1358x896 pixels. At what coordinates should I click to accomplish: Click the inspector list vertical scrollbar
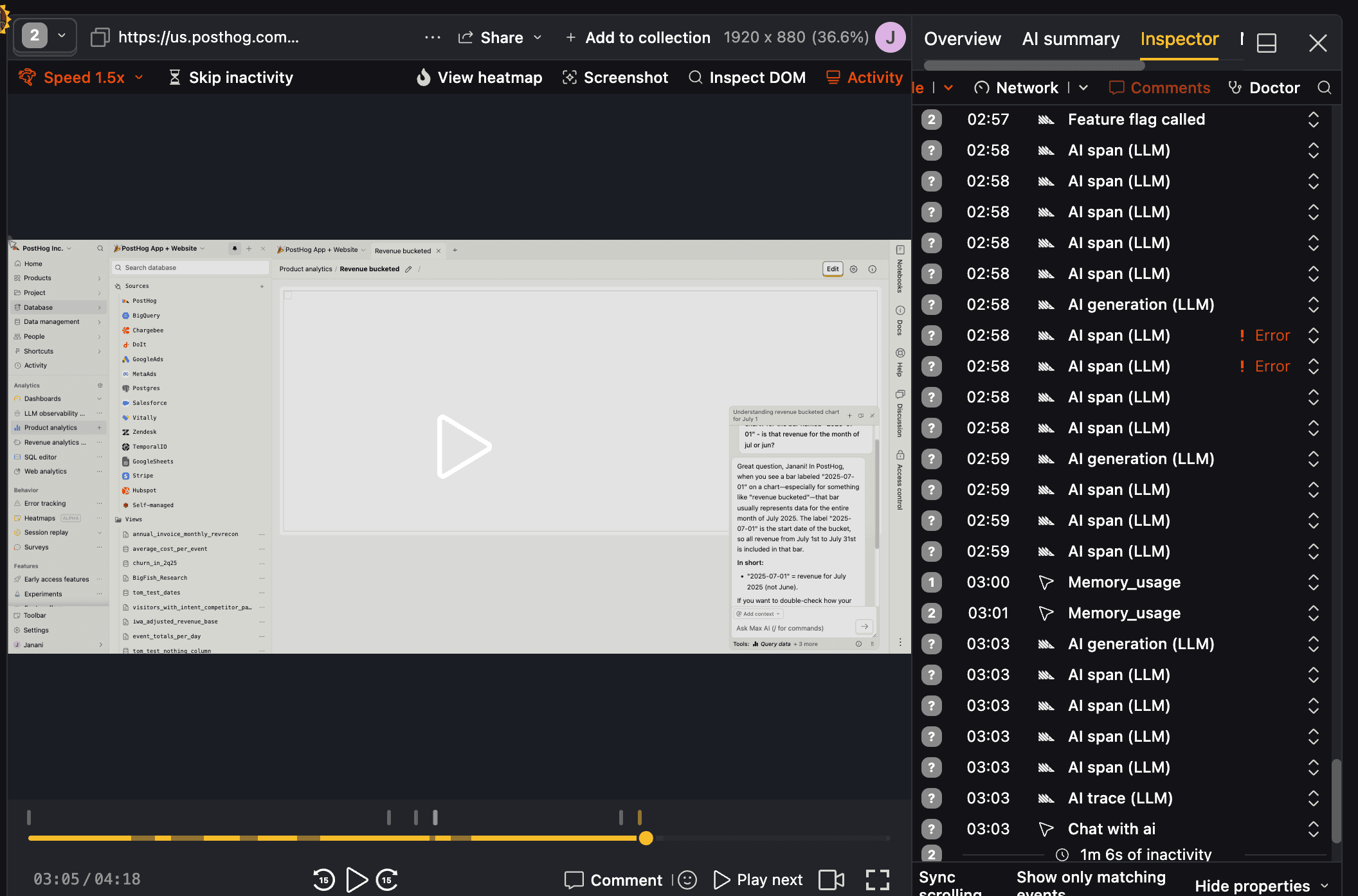[1337, 801]
